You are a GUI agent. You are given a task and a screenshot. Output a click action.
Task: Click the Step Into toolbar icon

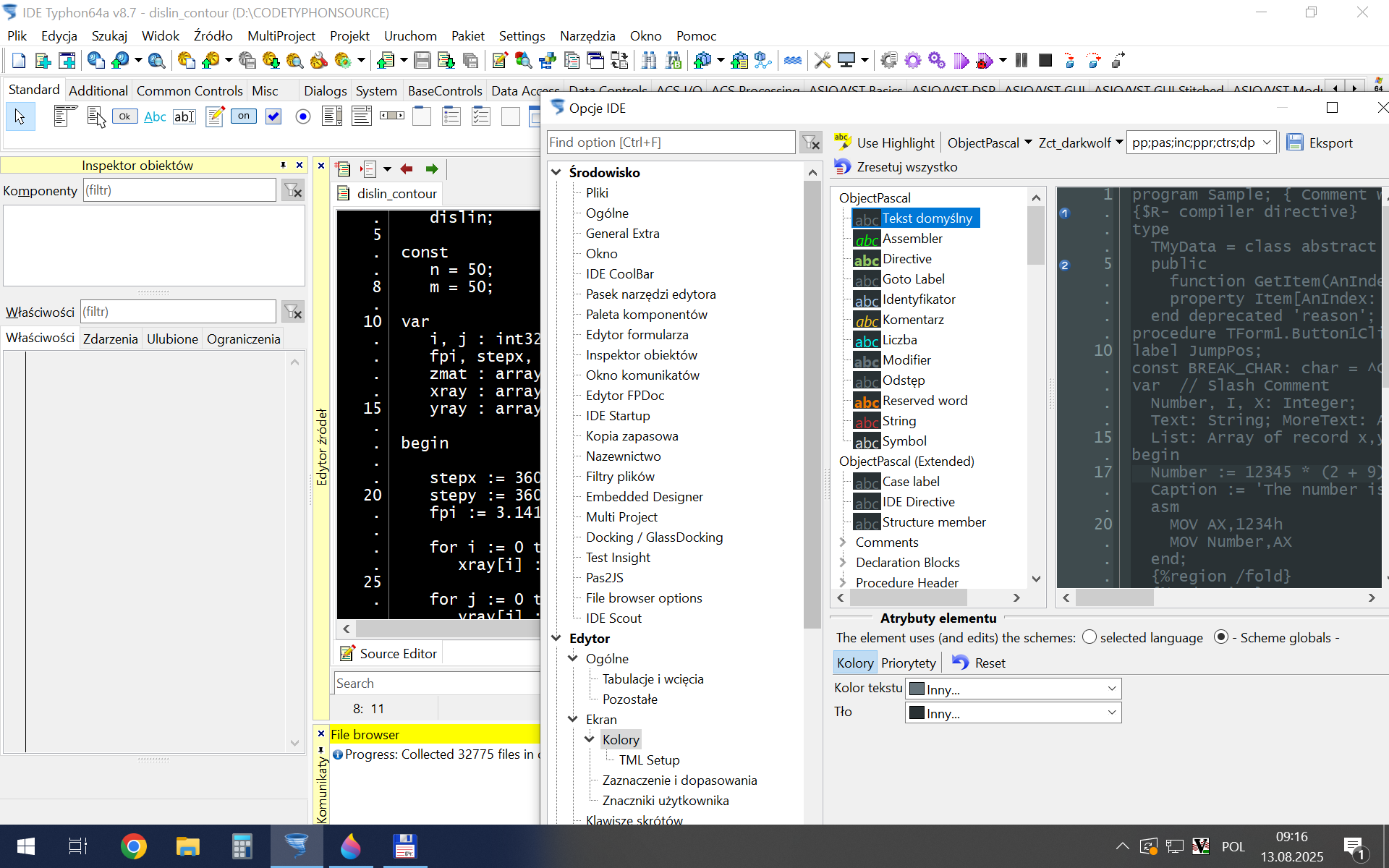click(x=1070, y=61)
